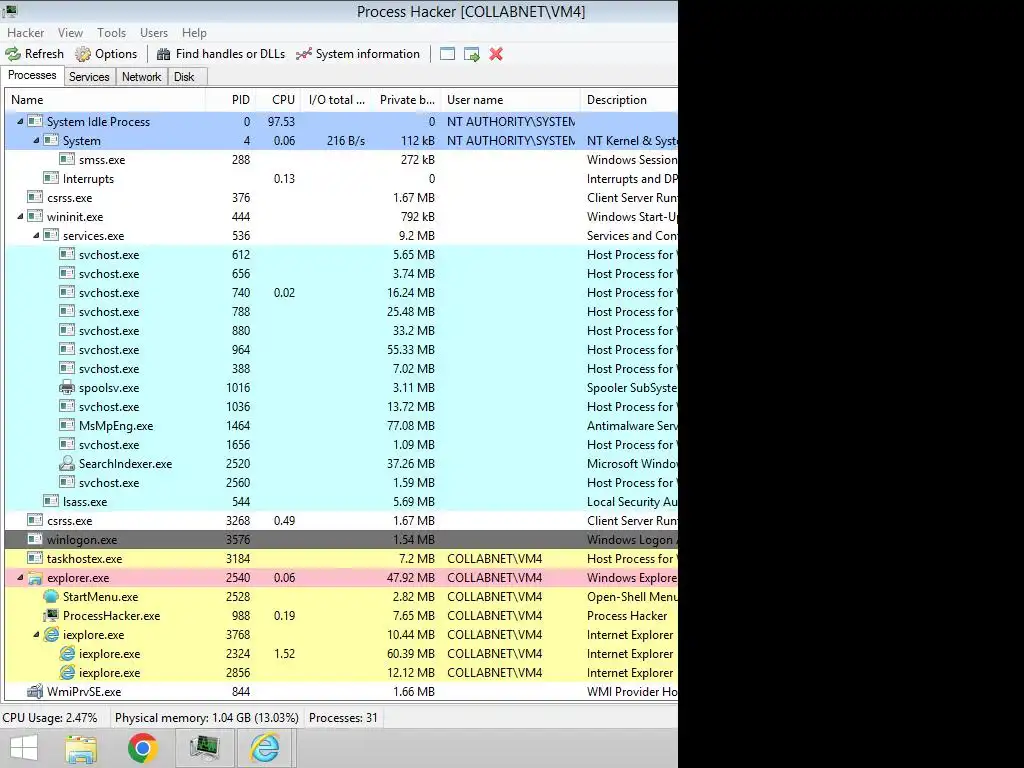The height and width of the screenshot is (768, 1024).
Task: Select svchost.exe with PID 612
Action: [x=342, y=255]
